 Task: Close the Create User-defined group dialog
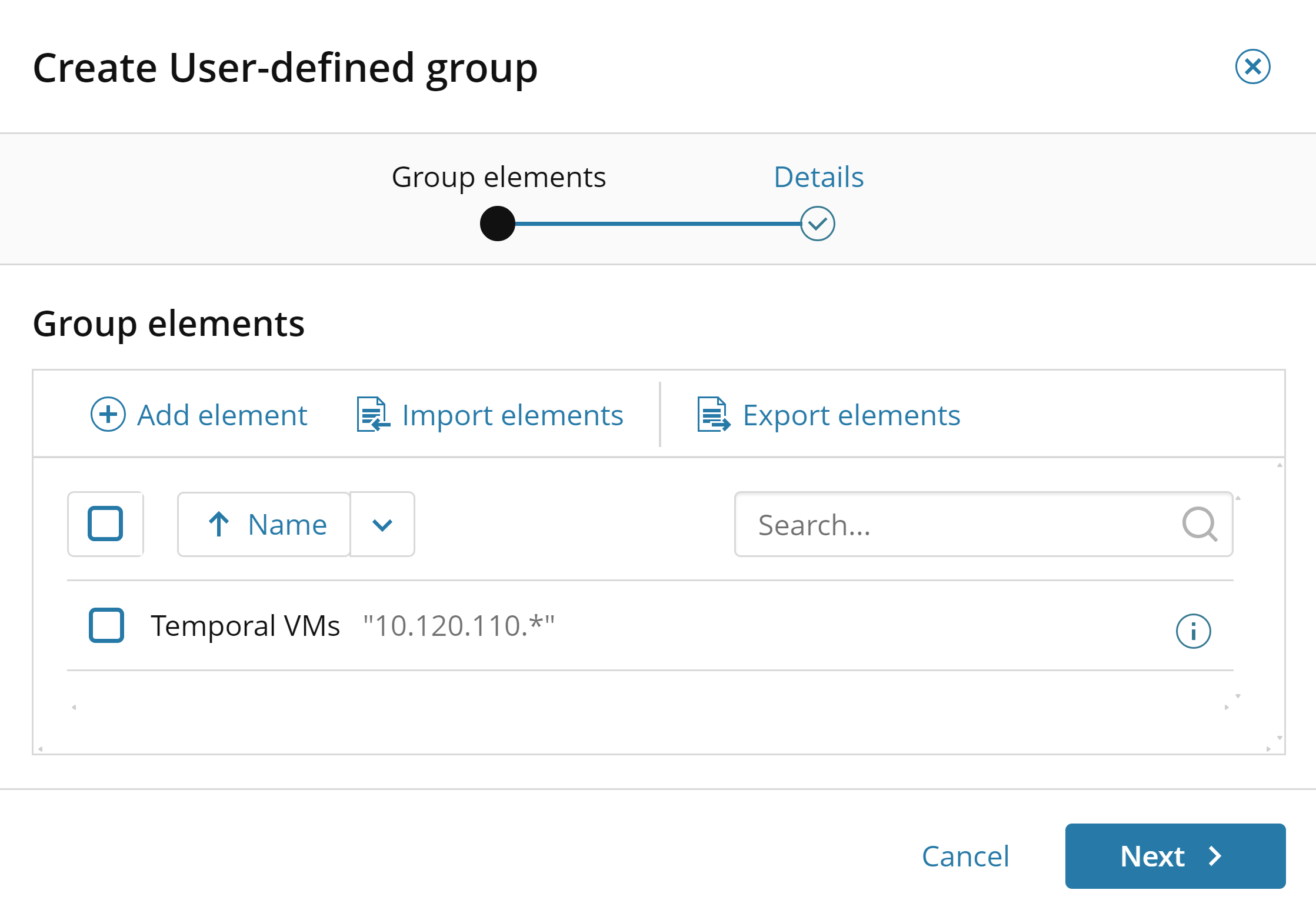(1252, 66)
